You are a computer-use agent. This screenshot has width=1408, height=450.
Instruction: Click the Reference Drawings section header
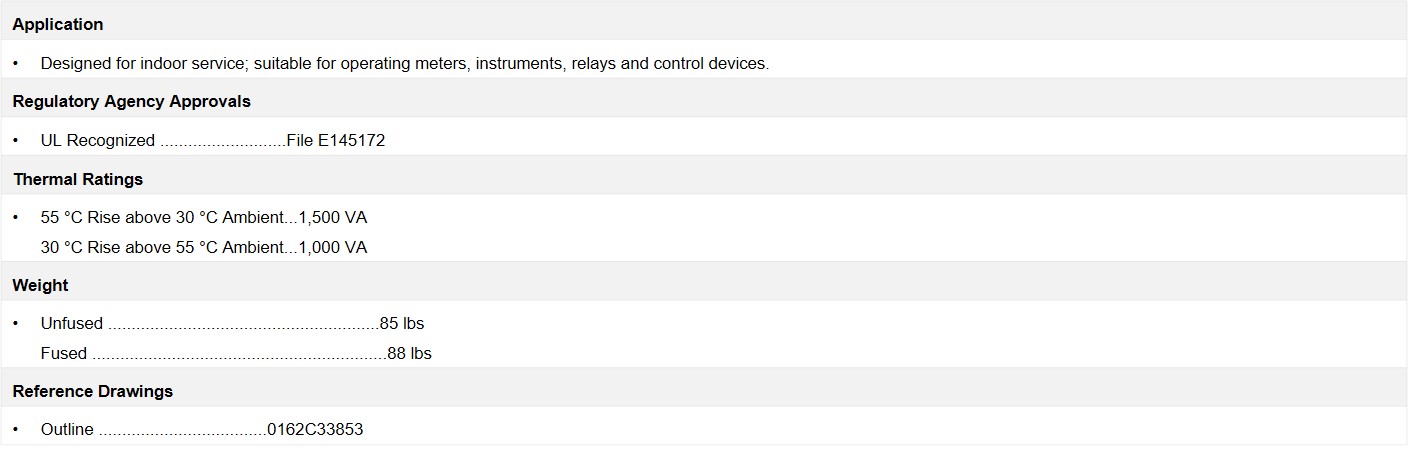click(93, 391)
